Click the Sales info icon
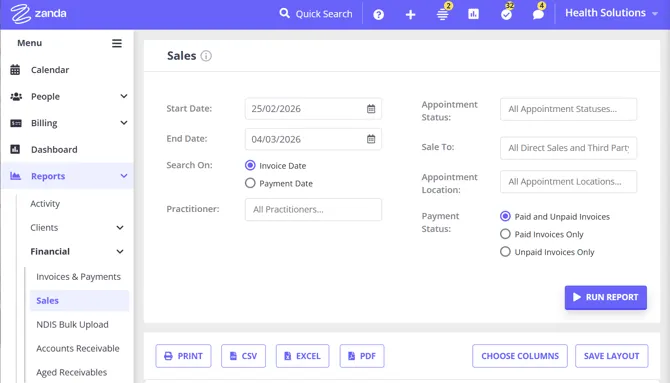Screen dimensions: 670x383 (206, 56)
